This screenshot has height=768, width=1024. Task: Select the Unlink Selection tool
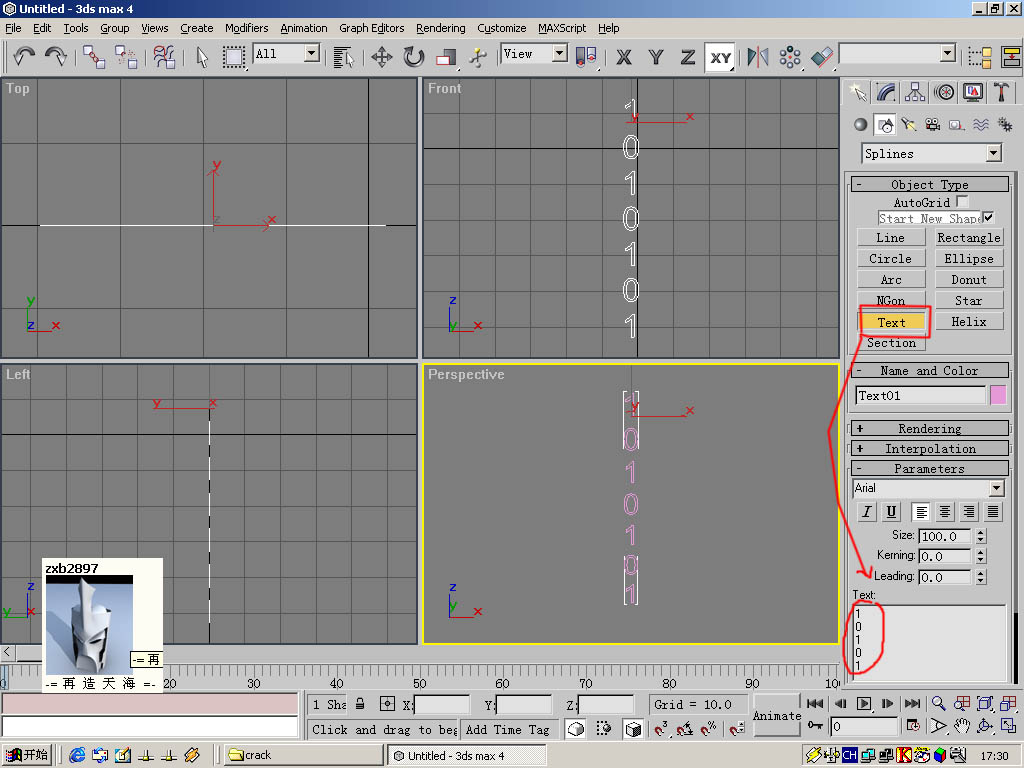tap(126, 57)
